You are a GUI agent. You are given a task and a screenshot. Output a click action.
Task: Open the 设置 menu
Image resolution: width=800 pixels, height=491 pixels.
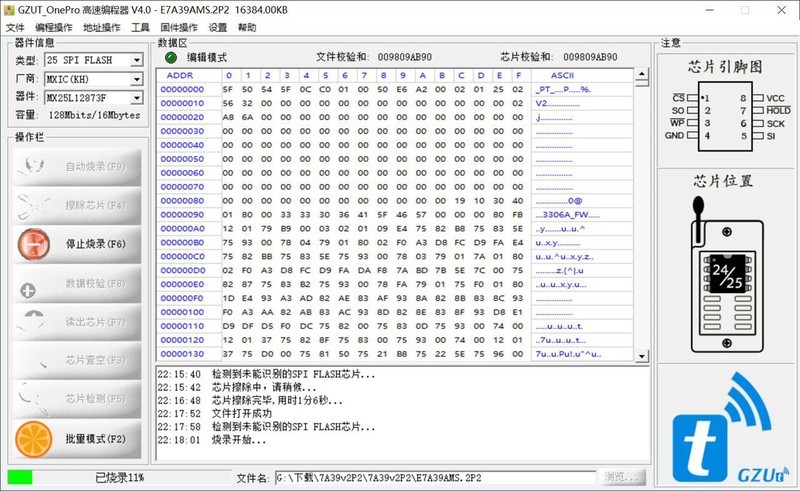(217, 28)
